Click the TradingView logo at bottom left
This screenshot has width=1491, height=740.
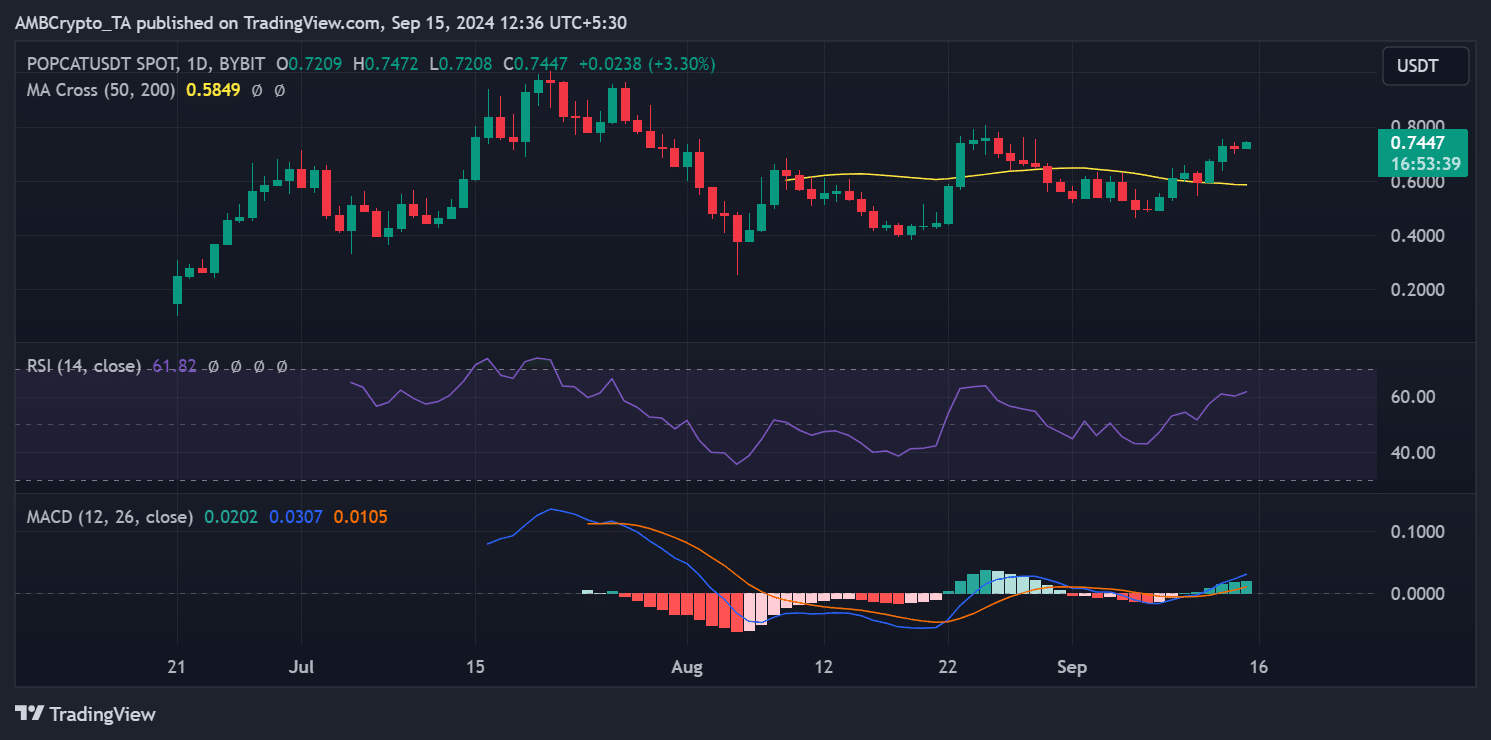click(85, 714)
